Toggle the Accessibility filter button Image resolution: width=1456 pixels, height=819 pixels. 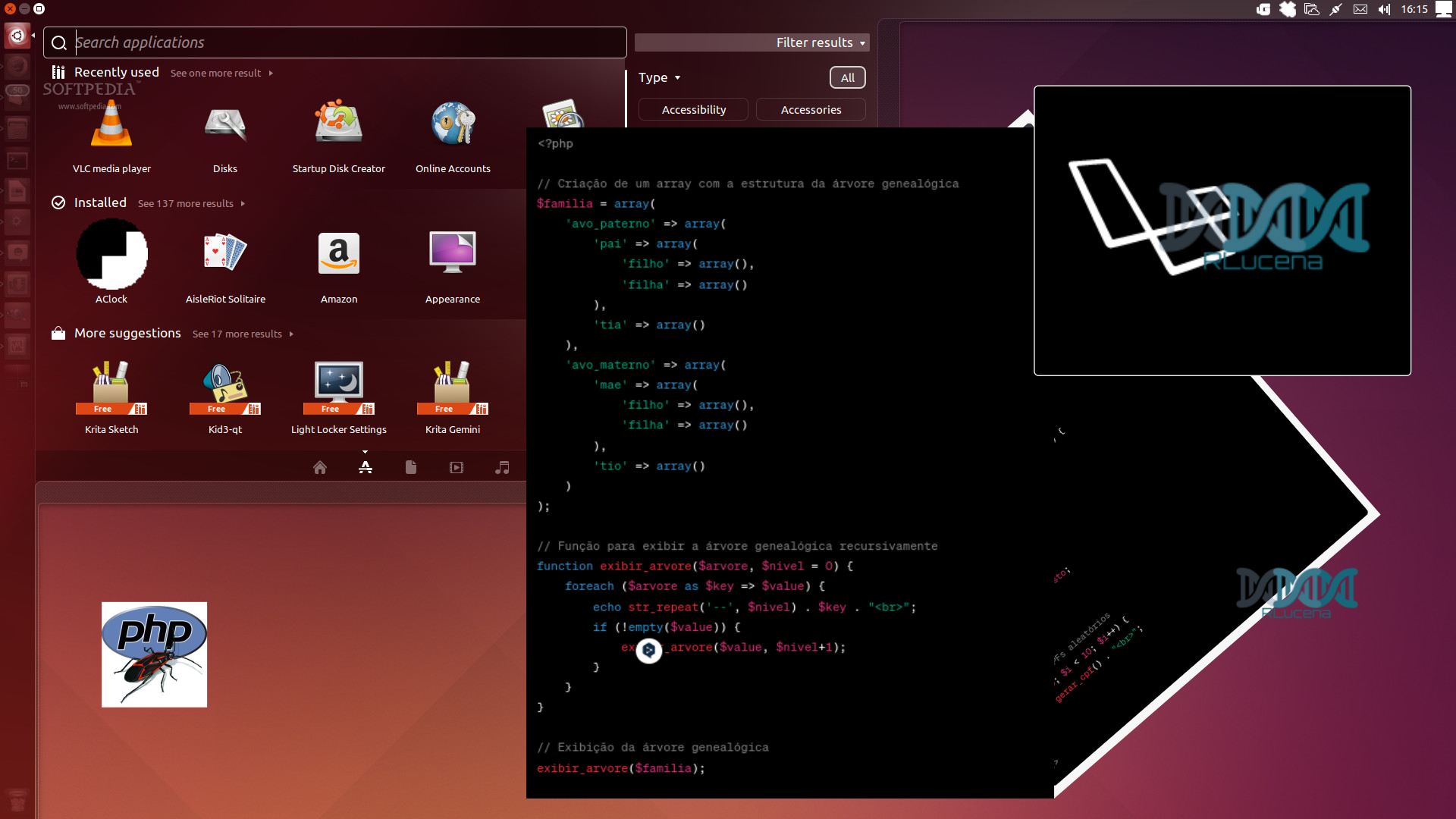[x=693, y=109]
